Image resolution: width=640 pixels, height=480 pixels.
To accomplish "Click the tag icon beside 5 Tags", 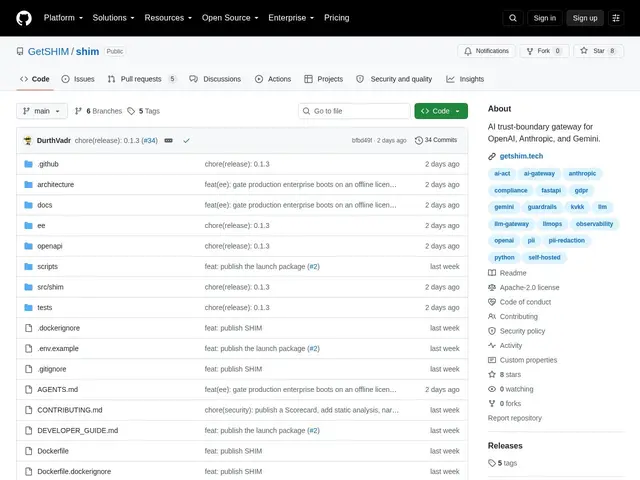I will [x=131, y=111].
